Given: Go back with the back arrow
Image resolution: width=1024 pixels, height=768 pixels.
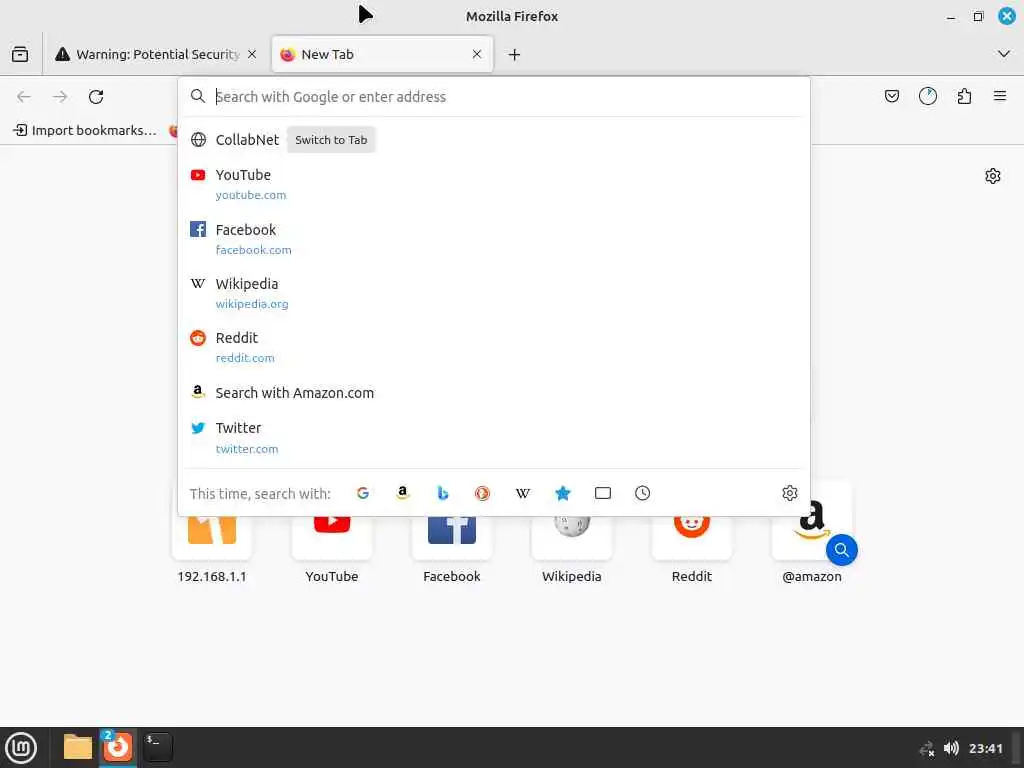Looking at the screenshot, I should coord(24,97).
